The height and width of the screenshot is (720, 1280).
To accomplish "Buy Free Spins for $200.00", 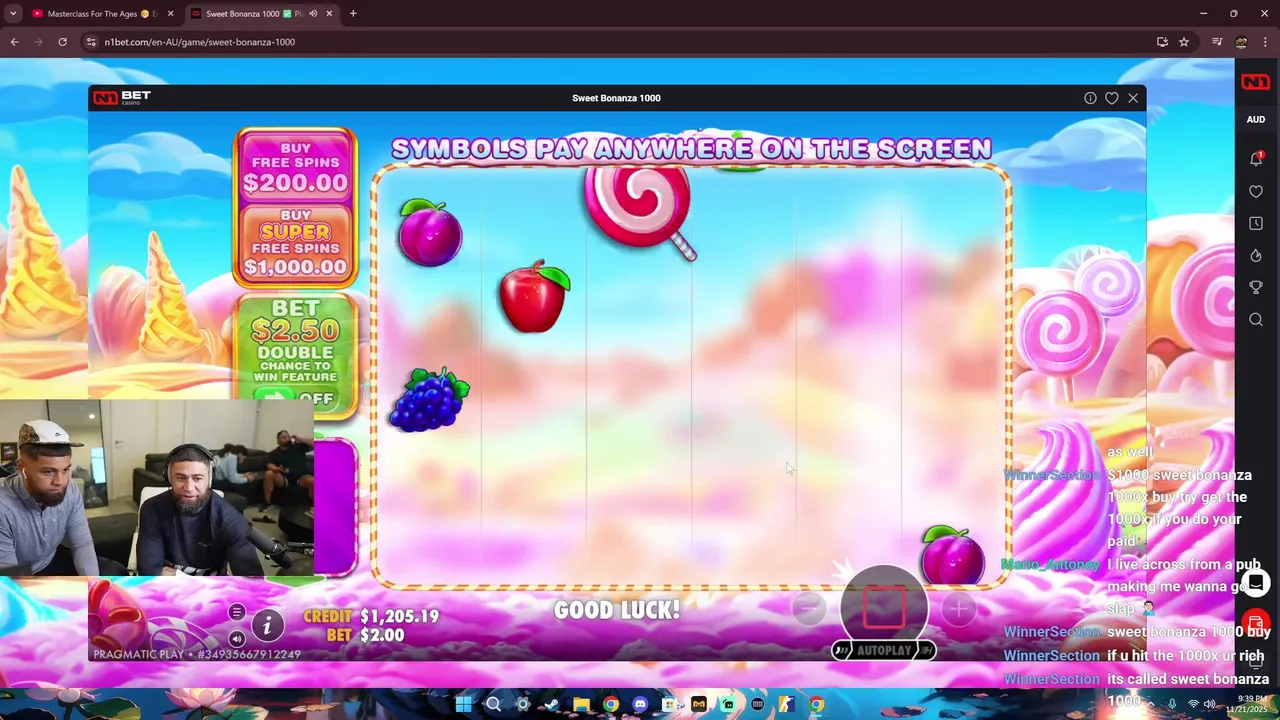I will click(x=295, y=168).
